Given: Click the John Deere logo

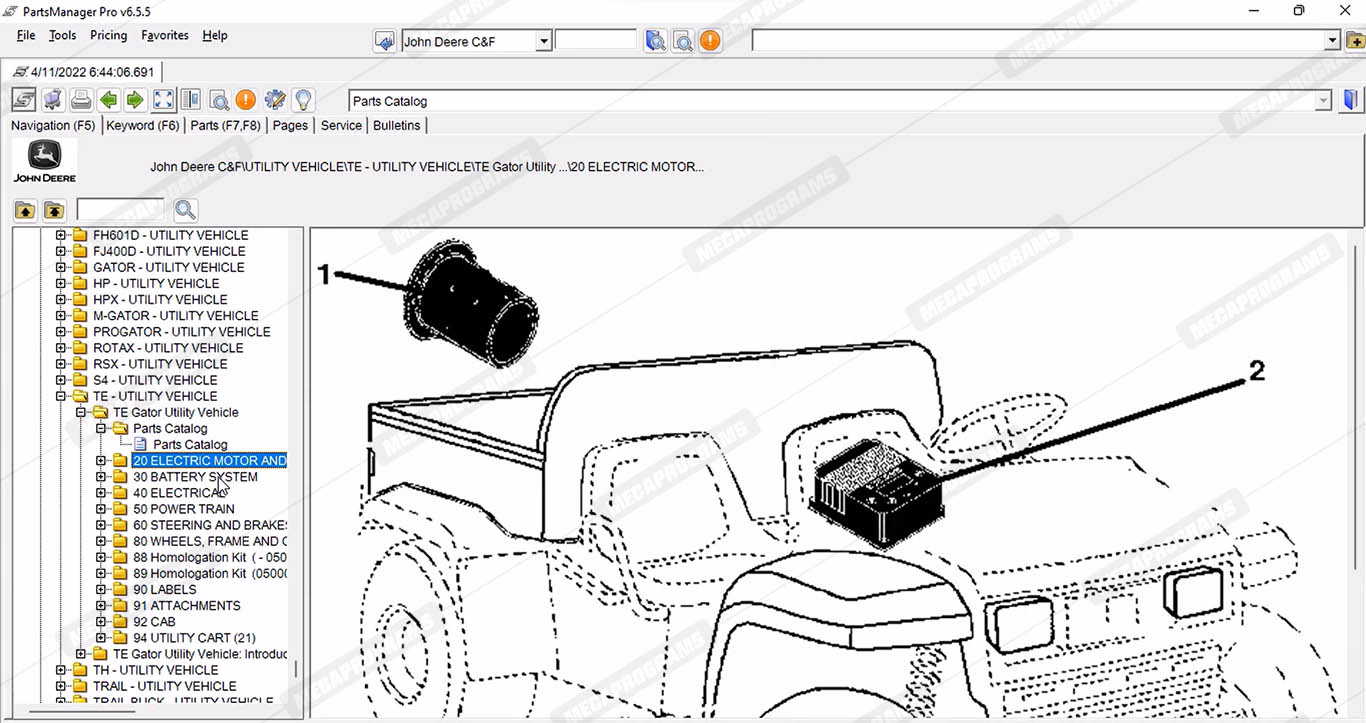Looking at the screenshot, I should click(44, 161).
